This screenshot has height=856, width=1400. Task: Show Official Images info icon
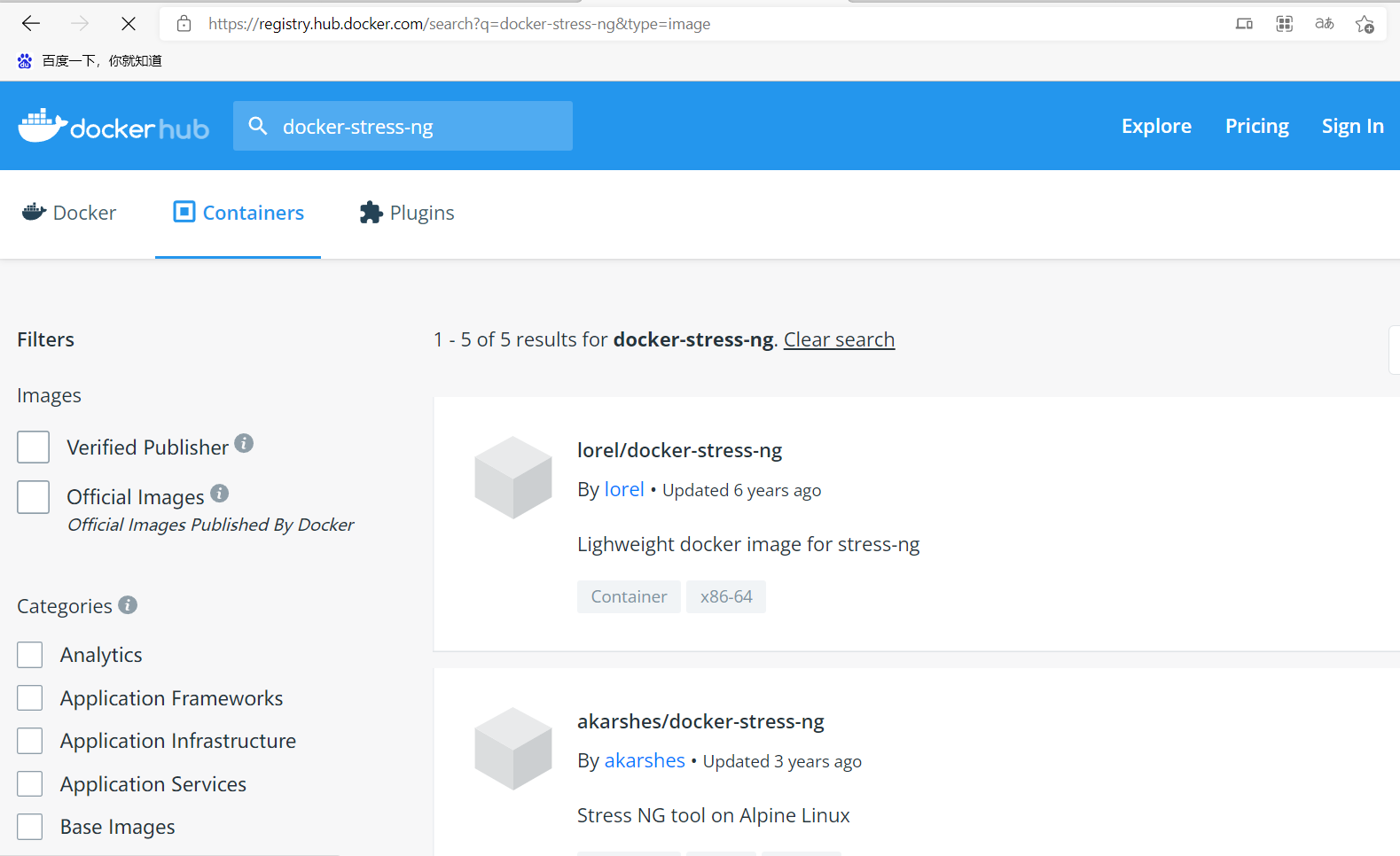point(220,493)
